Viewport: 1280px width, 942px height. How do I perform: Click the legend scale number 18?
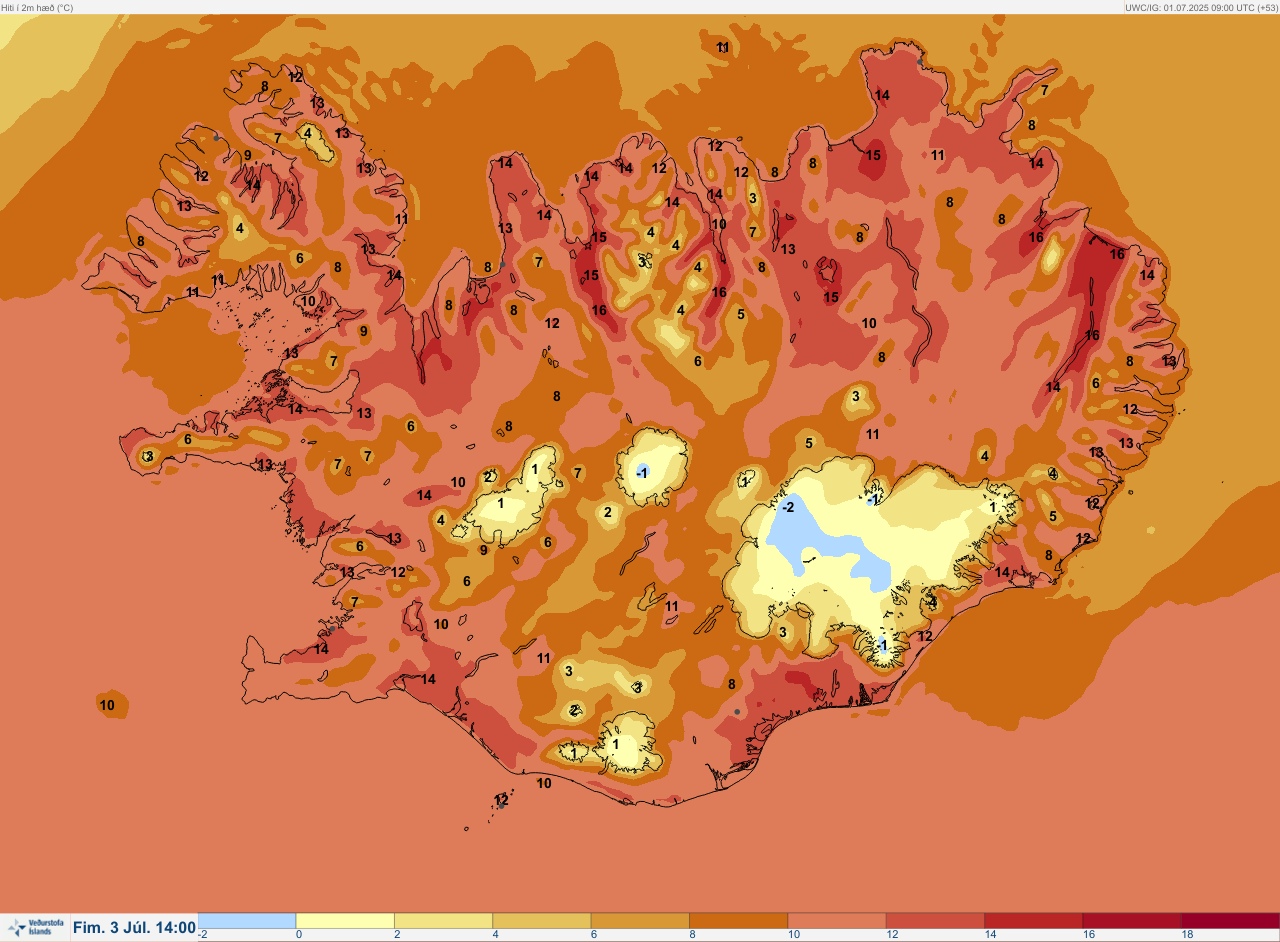(x=1187, y=935)
